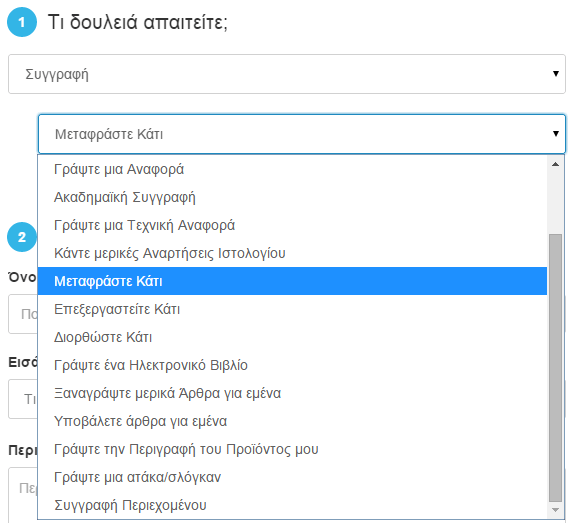Select highlighted Μεταφράστε Κάτι option

[292, 281]
